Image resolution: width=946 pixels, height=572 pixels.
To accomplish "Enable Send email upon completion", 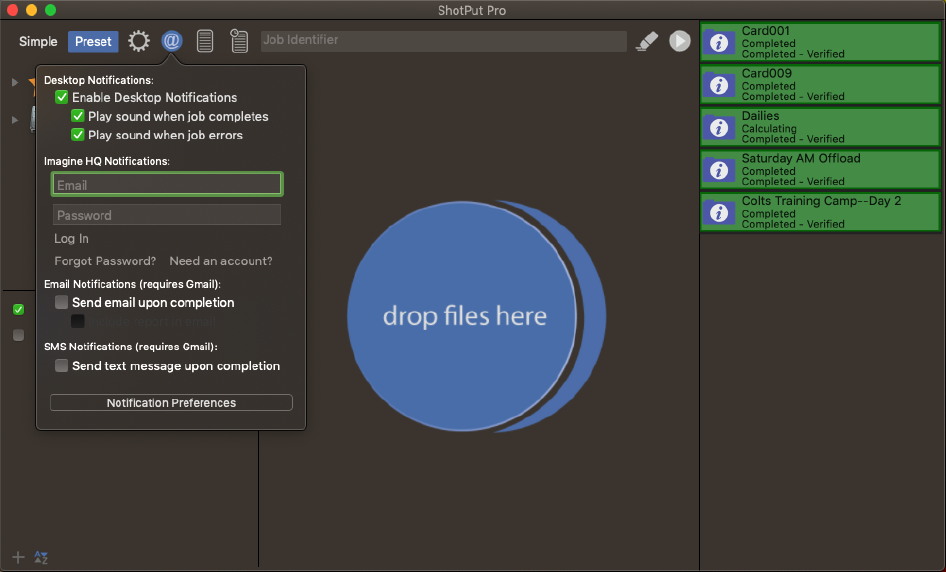I will 62,302.
